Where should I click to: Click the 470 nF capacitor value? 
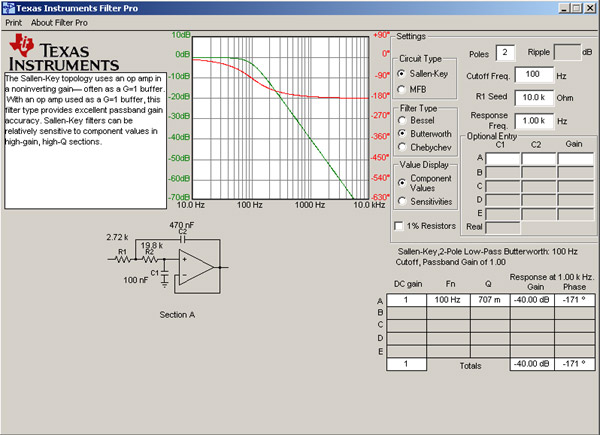coord(182,225)
